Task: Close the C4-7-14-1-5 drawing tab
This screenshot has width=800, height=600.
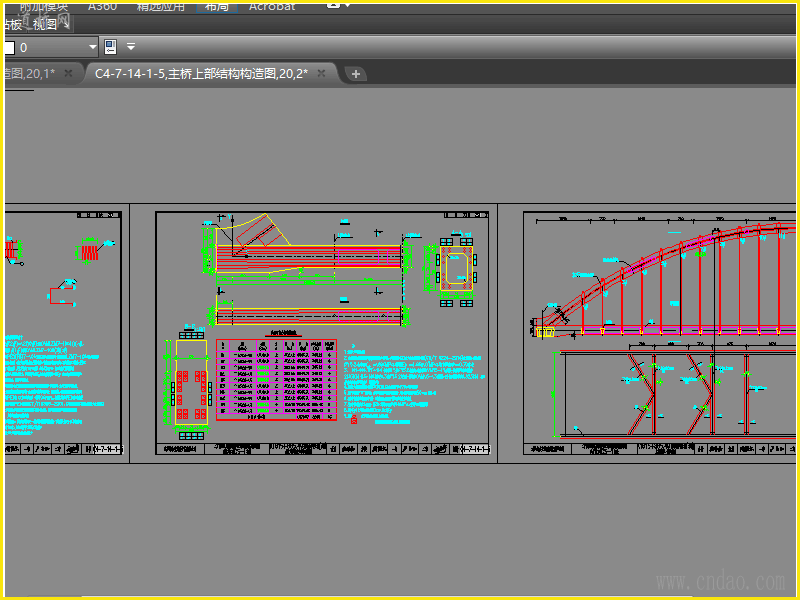Action: tap(322, 73)
